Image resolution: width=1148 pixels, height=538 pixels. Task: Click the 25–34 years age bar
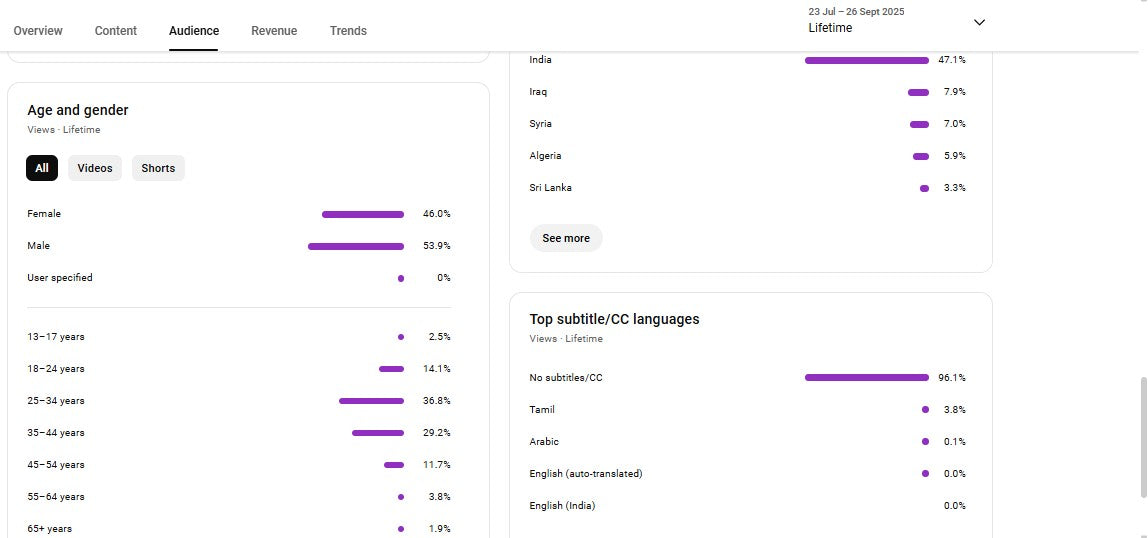pos(371,401)
